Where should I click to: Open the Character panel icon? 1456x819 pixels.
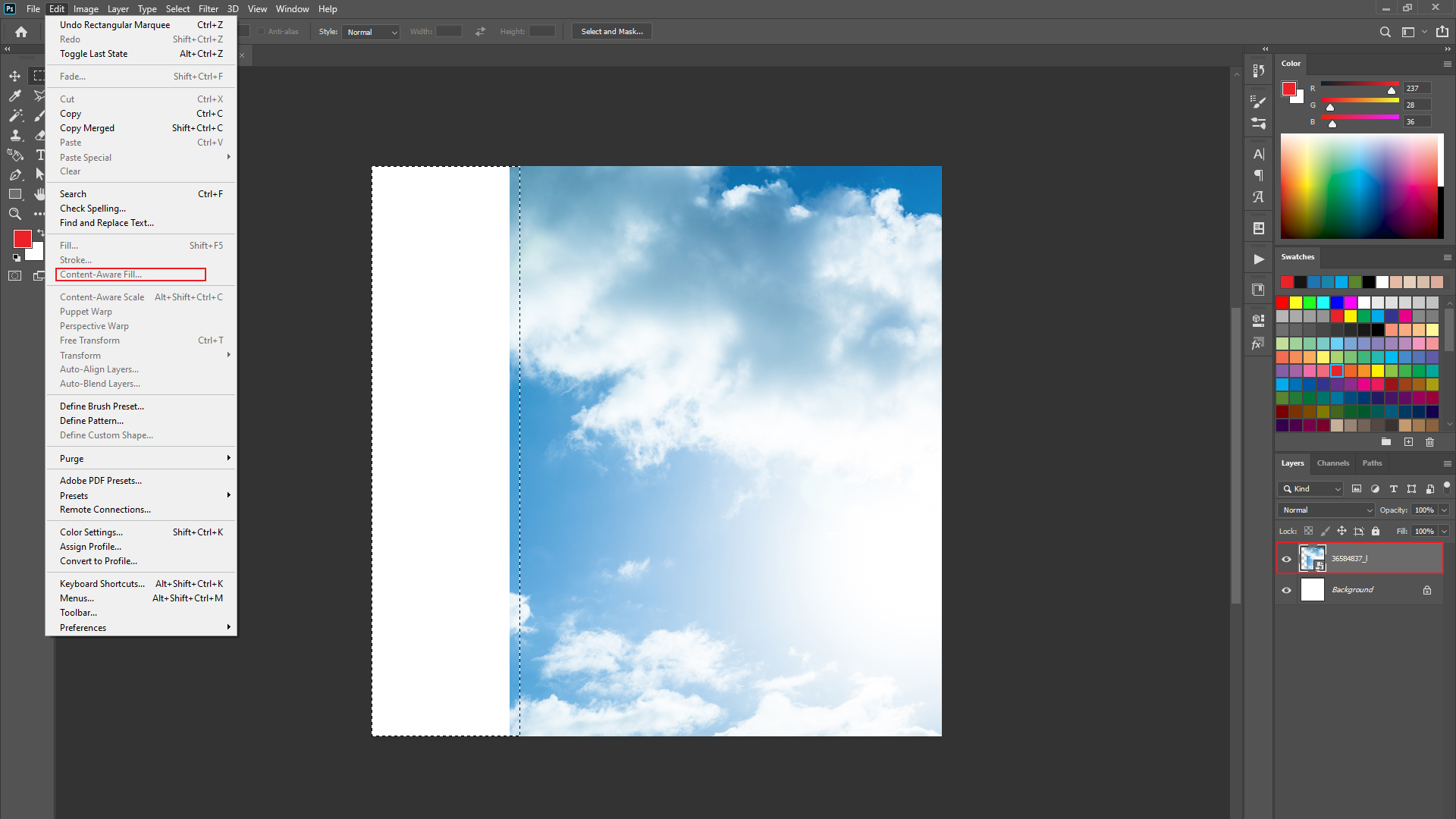1259,154
